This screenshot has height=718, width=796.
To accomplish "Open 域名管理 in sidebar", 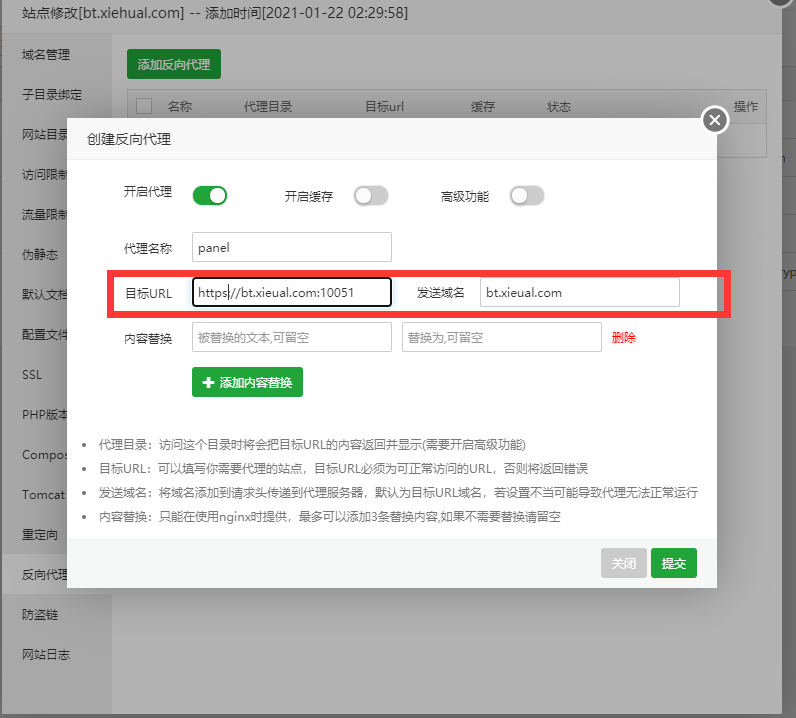I will tap(46, 54).
